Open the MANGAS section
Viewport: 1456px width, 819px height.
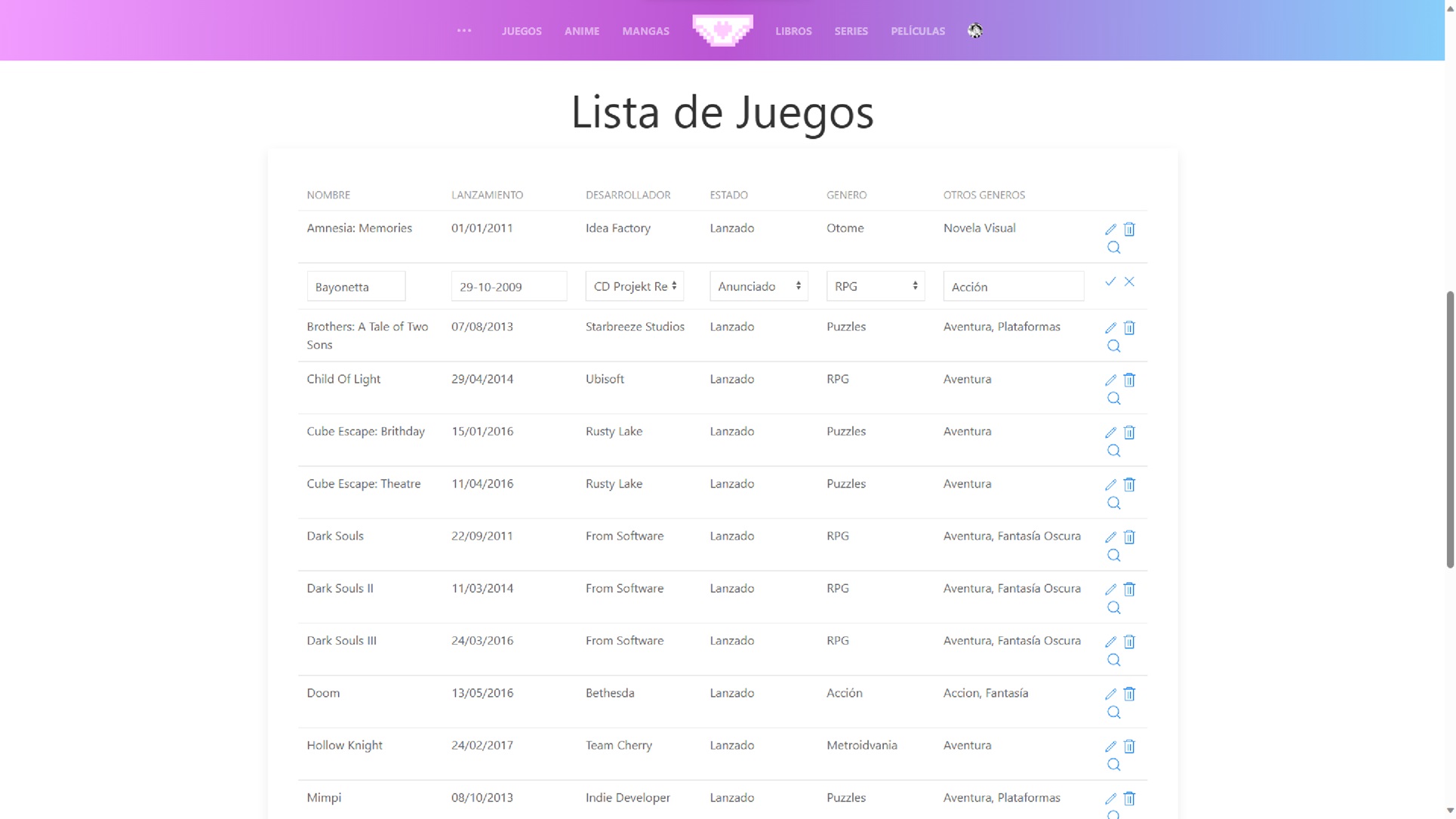click(645, 31)
